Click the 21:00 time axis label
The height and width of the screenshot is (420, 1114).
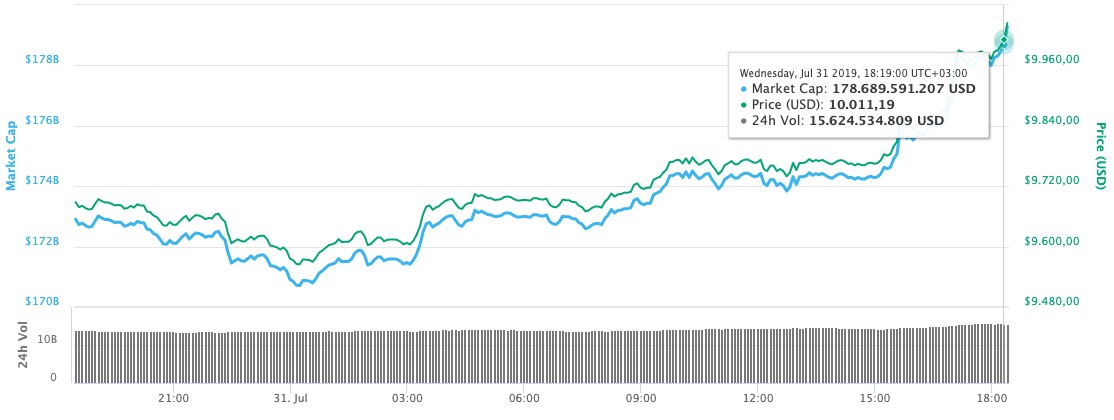tap(173, 398)
